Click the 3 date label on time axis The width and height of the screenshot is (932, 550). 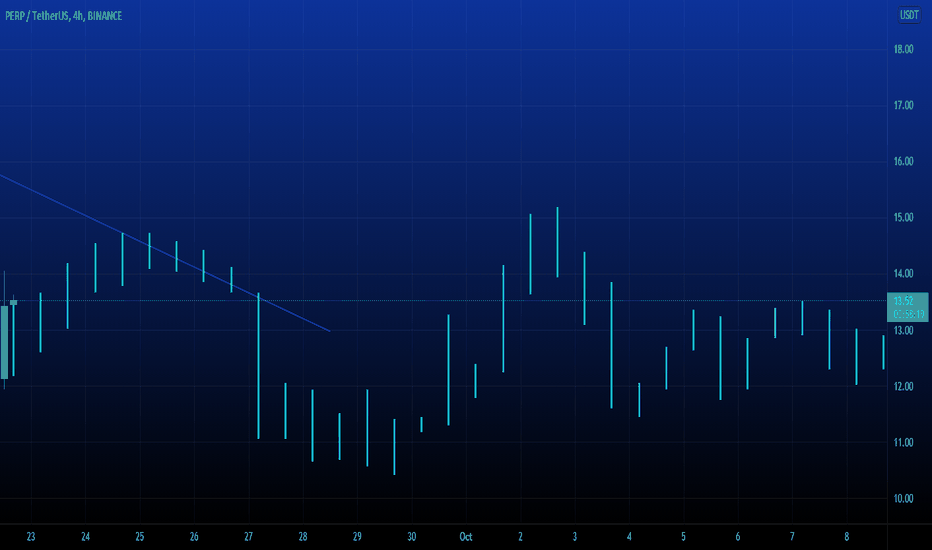pos(575,537)
